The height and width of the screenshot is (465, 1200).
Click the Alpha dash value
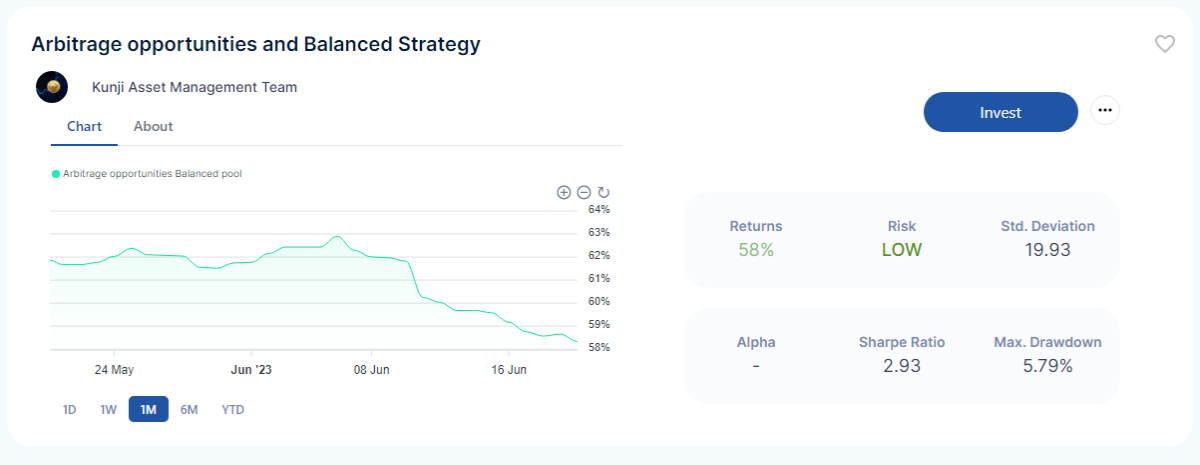click(756, 366)
